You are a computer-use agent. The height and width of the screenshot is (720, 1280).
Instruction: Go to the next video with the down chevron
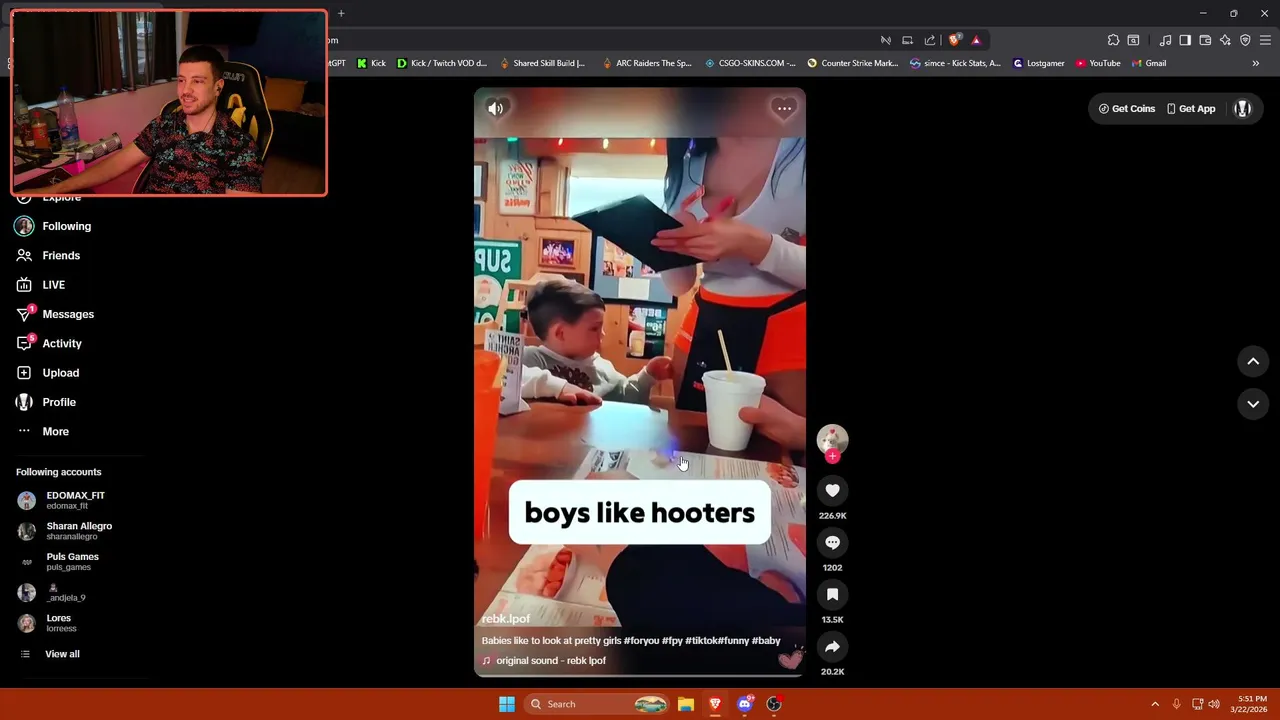[1253, 403]
